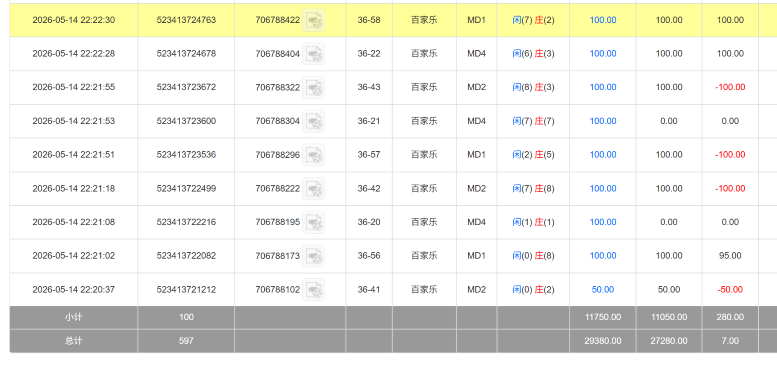Open video replay icon for round 706788222

(x=314, y=189)
